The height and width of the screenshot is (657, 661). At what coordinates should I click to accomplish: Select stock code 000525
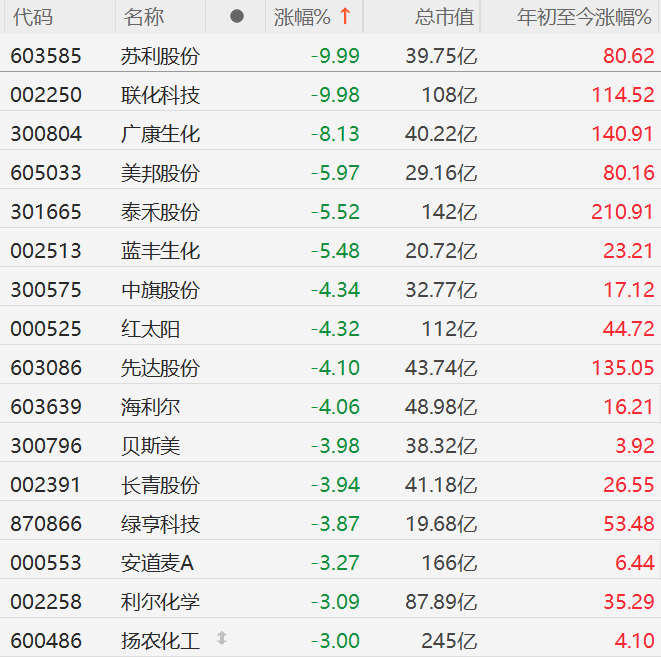pyautogui.click(x=46, y=329)
